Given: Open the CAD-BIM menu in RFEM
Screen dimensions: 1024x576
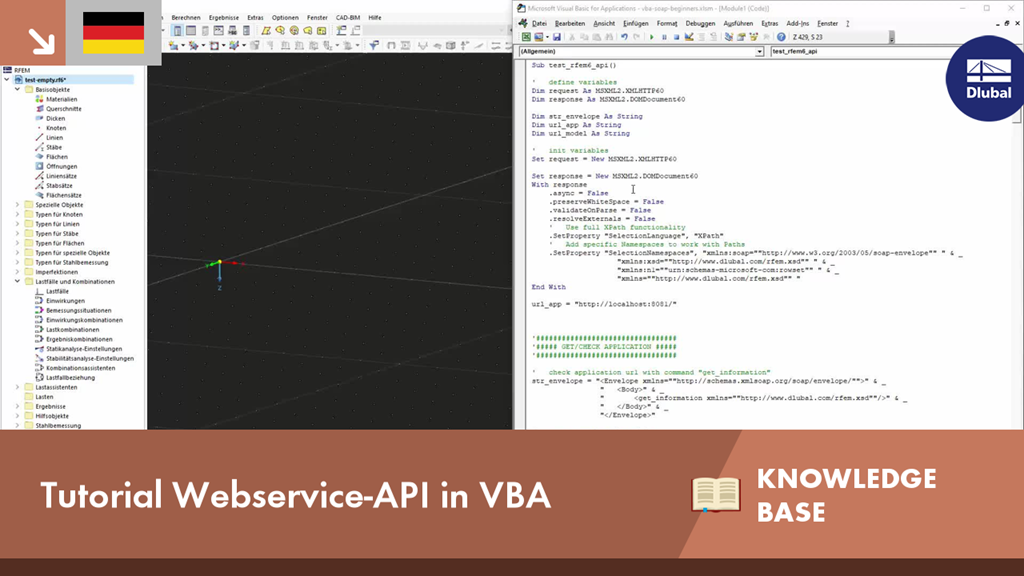Looking at the screenshot, I should 347,18.
